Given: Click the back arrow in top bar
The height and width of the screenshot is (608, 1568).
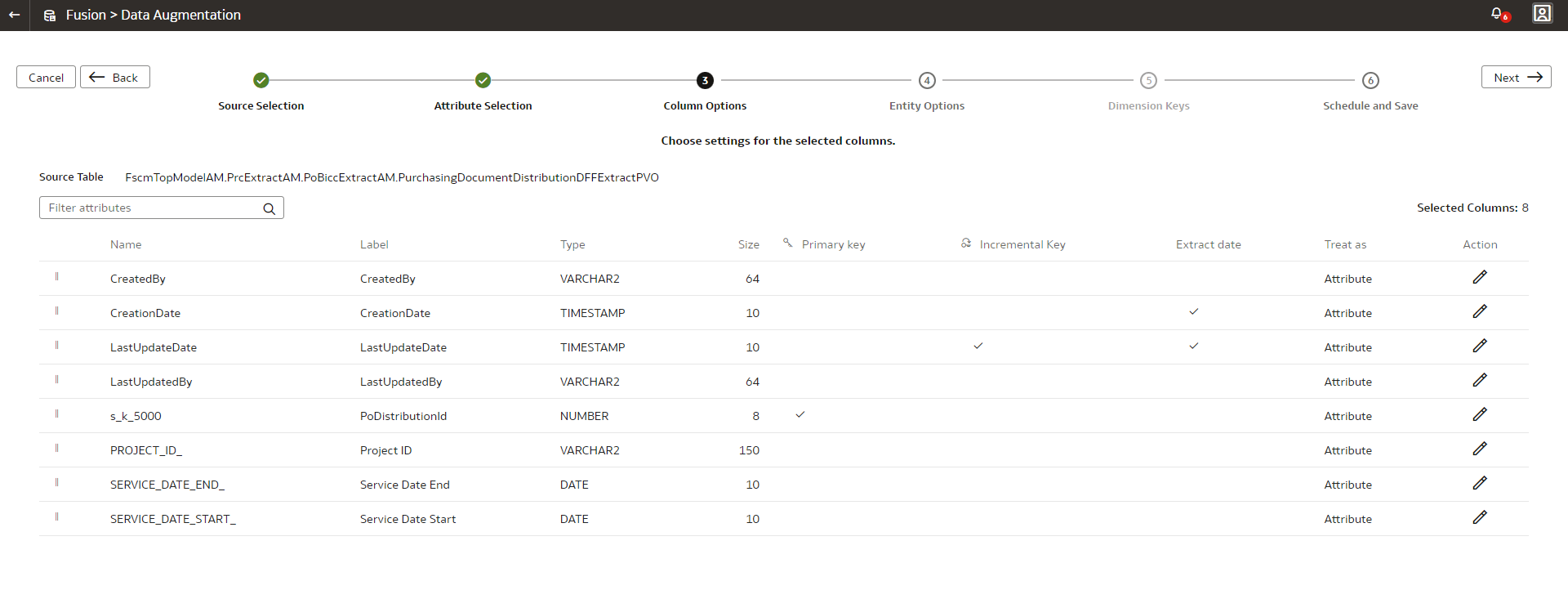Looking at the screenshot, I should (x=15, y=15).
